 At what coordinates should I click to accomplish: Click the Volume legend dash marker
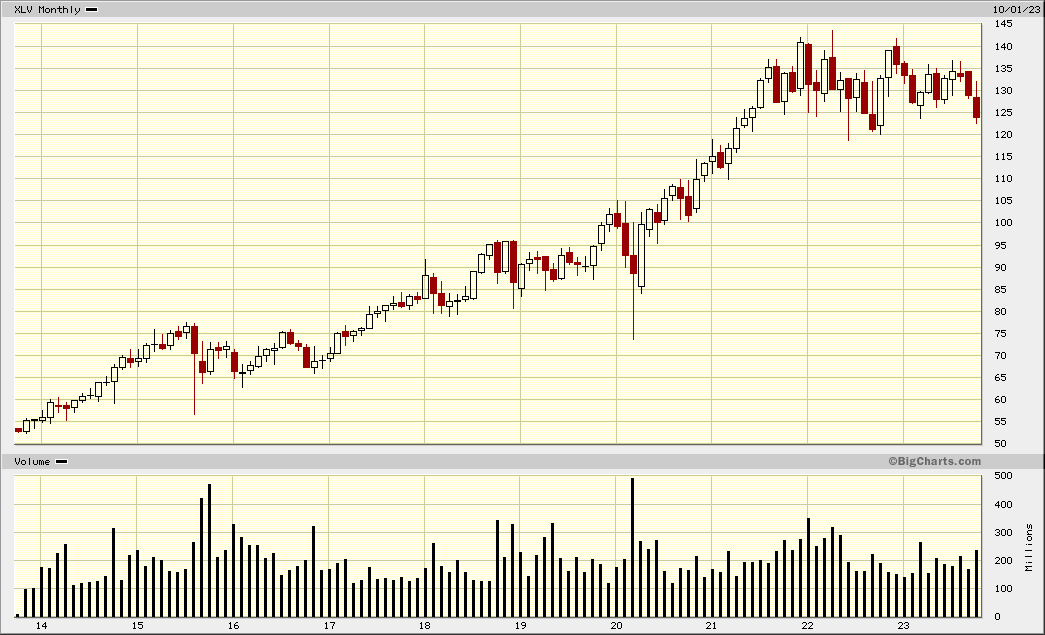click(x=61, y=461)
